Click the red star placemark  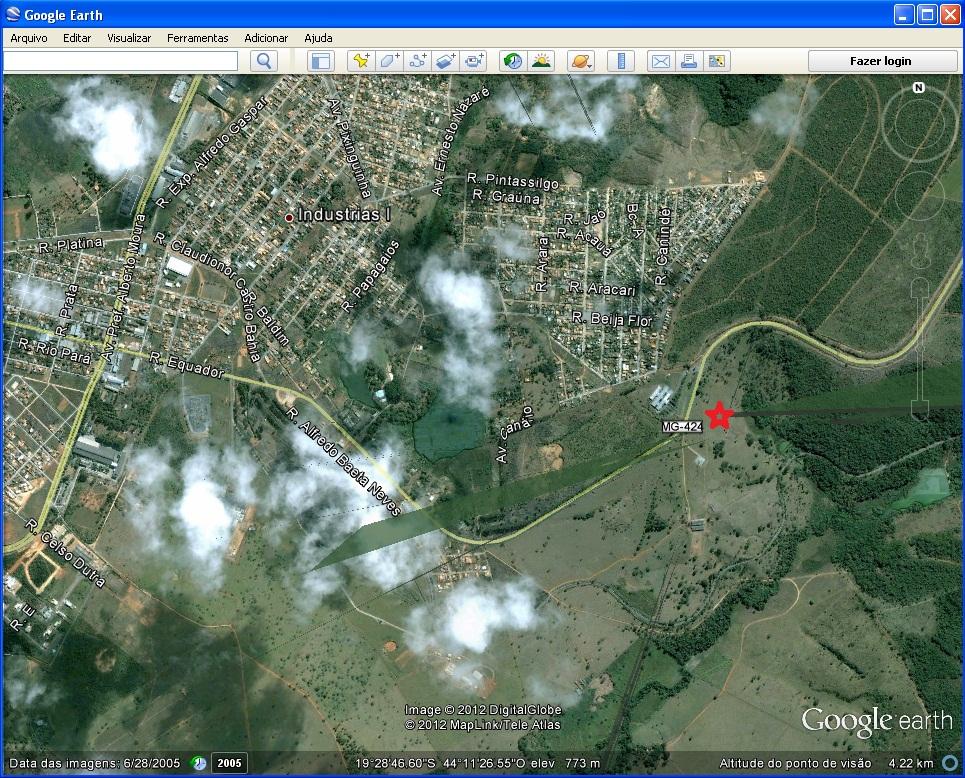click(x=718, y=415)
